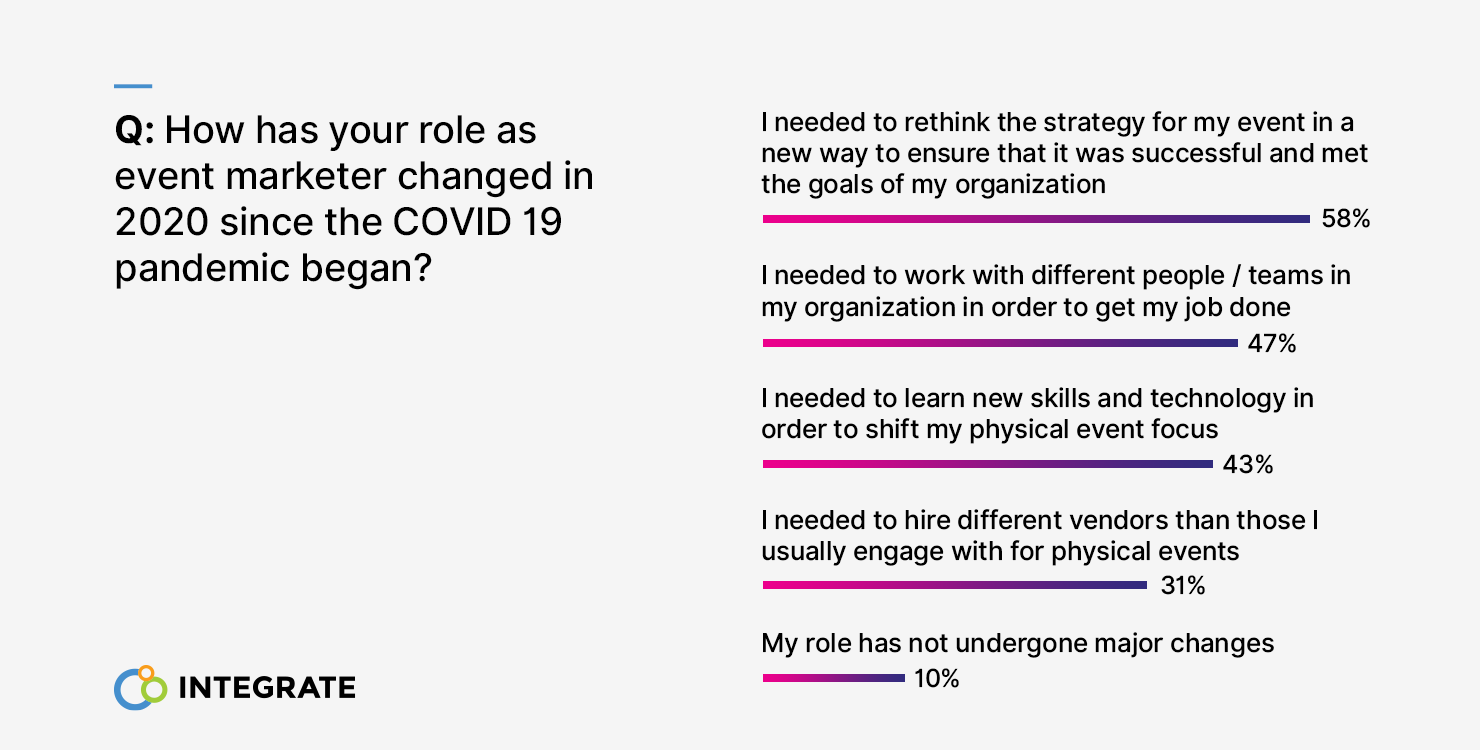The image size is (1480, 750).
Task: Click the 31% value label
Action: (x=1183, y=586)
